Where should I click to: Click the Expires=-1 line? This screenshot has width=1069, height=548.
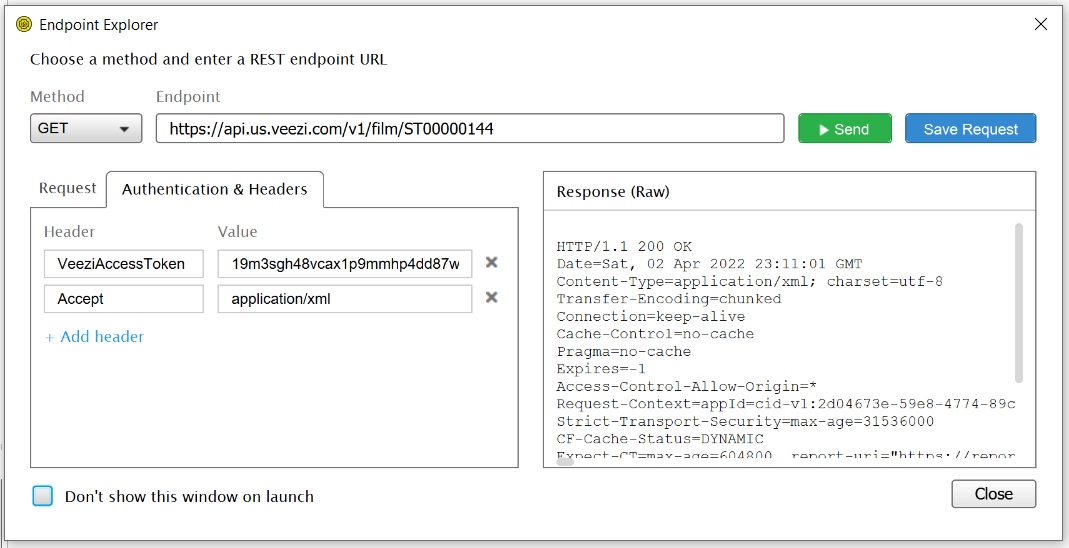click(x=601, y=369)
